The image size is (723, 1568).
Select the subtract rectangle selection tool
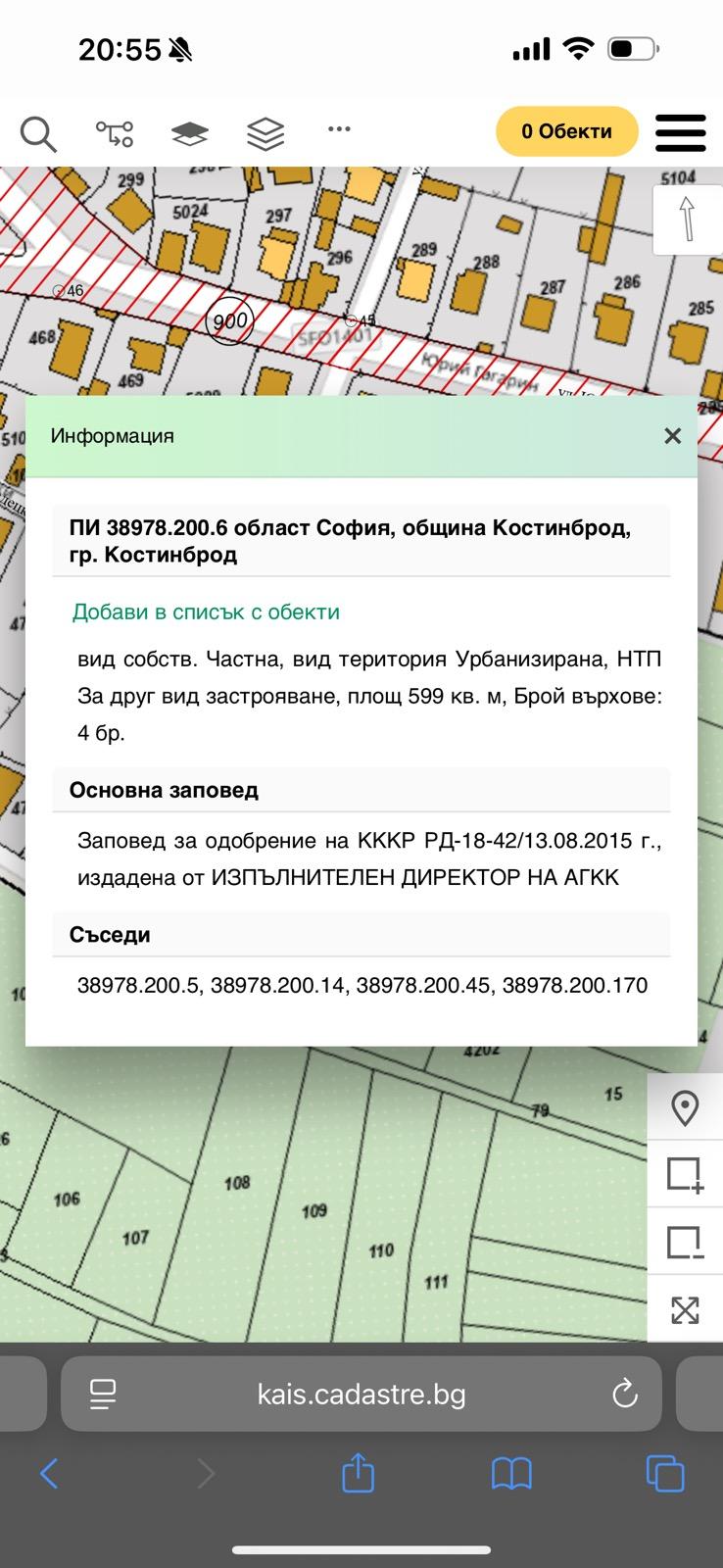685,1242
